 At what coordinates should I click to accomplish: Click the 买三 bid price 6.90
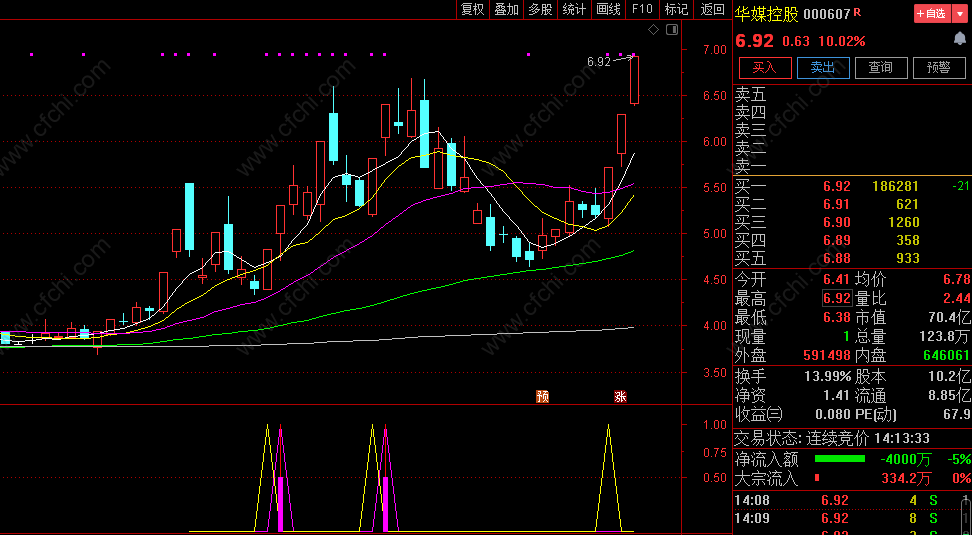837,222
